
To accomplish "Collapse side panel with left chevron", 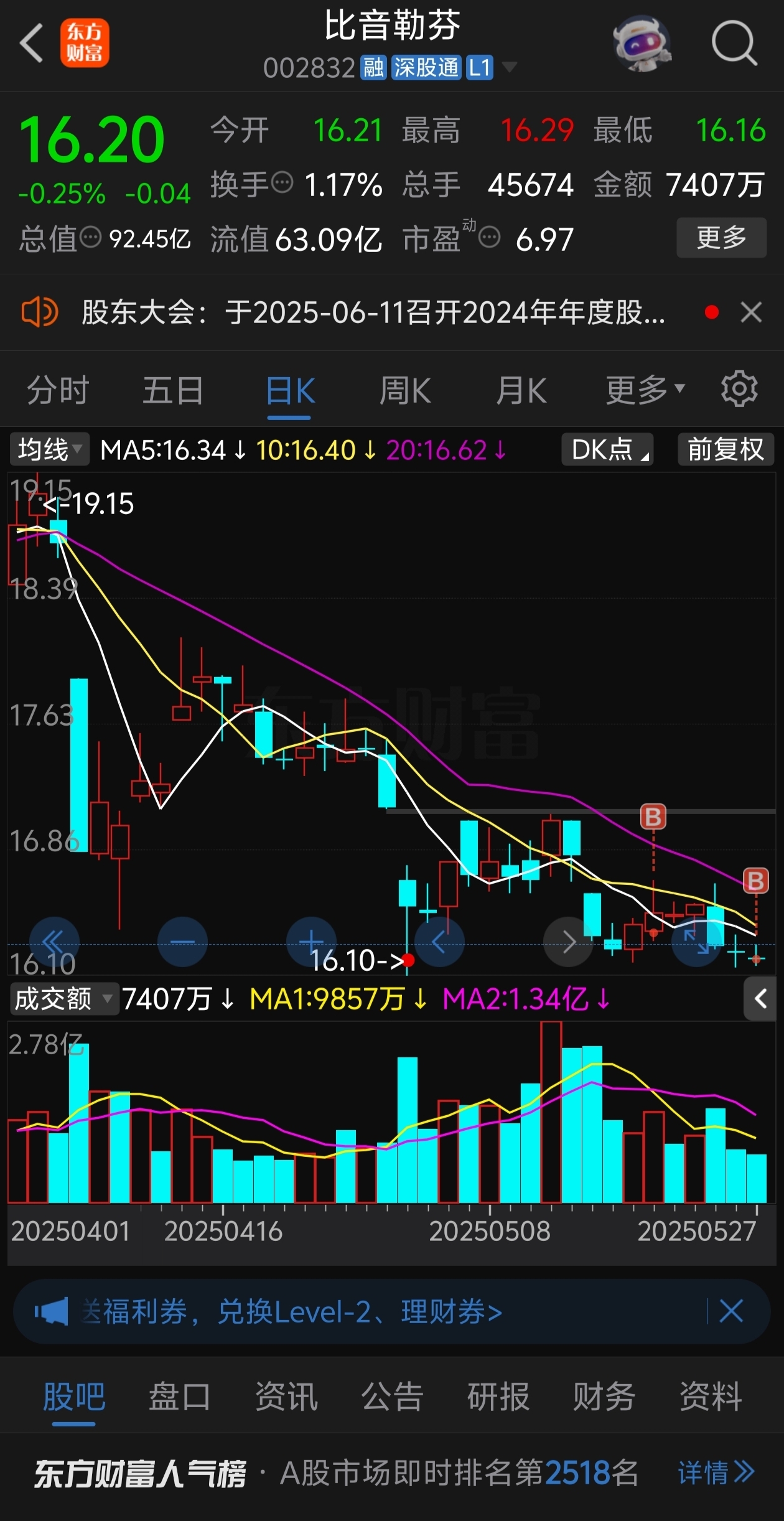I will click(760, 999).
